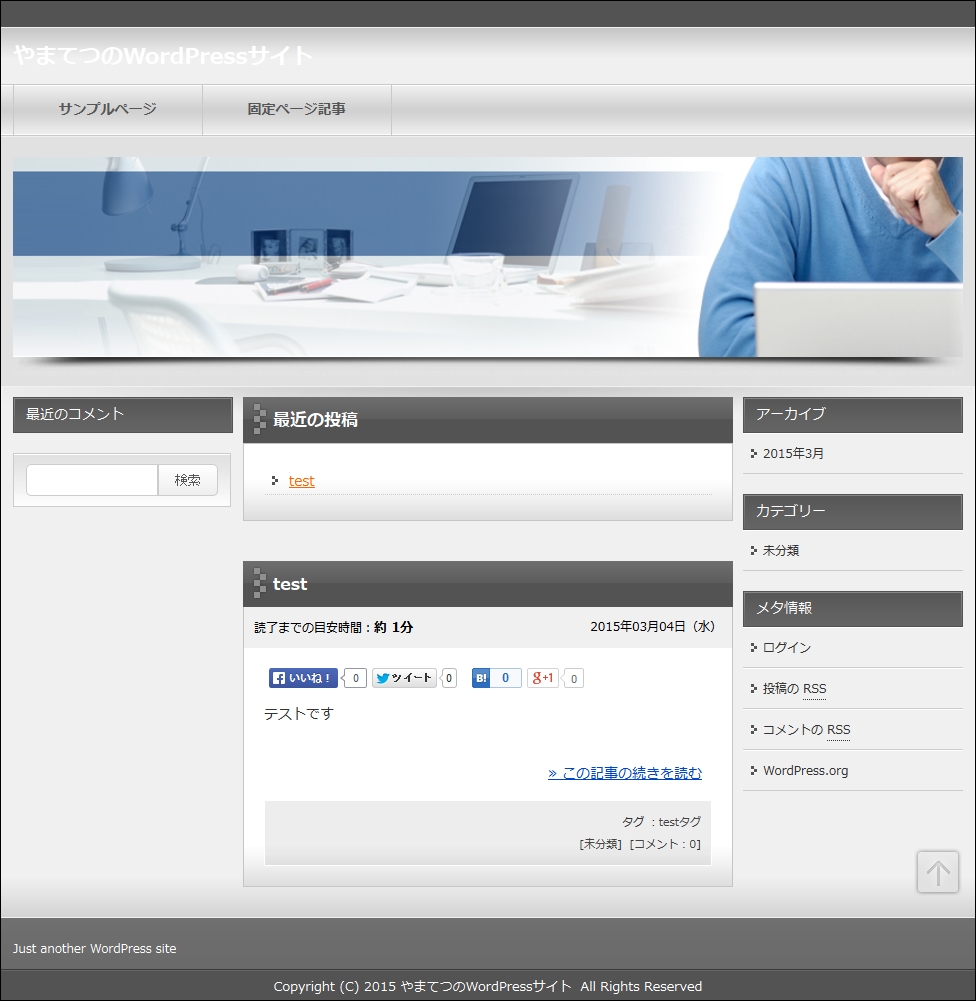The image size is (976, 1001).
Task: Click the メタ情報 widget heading
Action: tap(853, 608)
